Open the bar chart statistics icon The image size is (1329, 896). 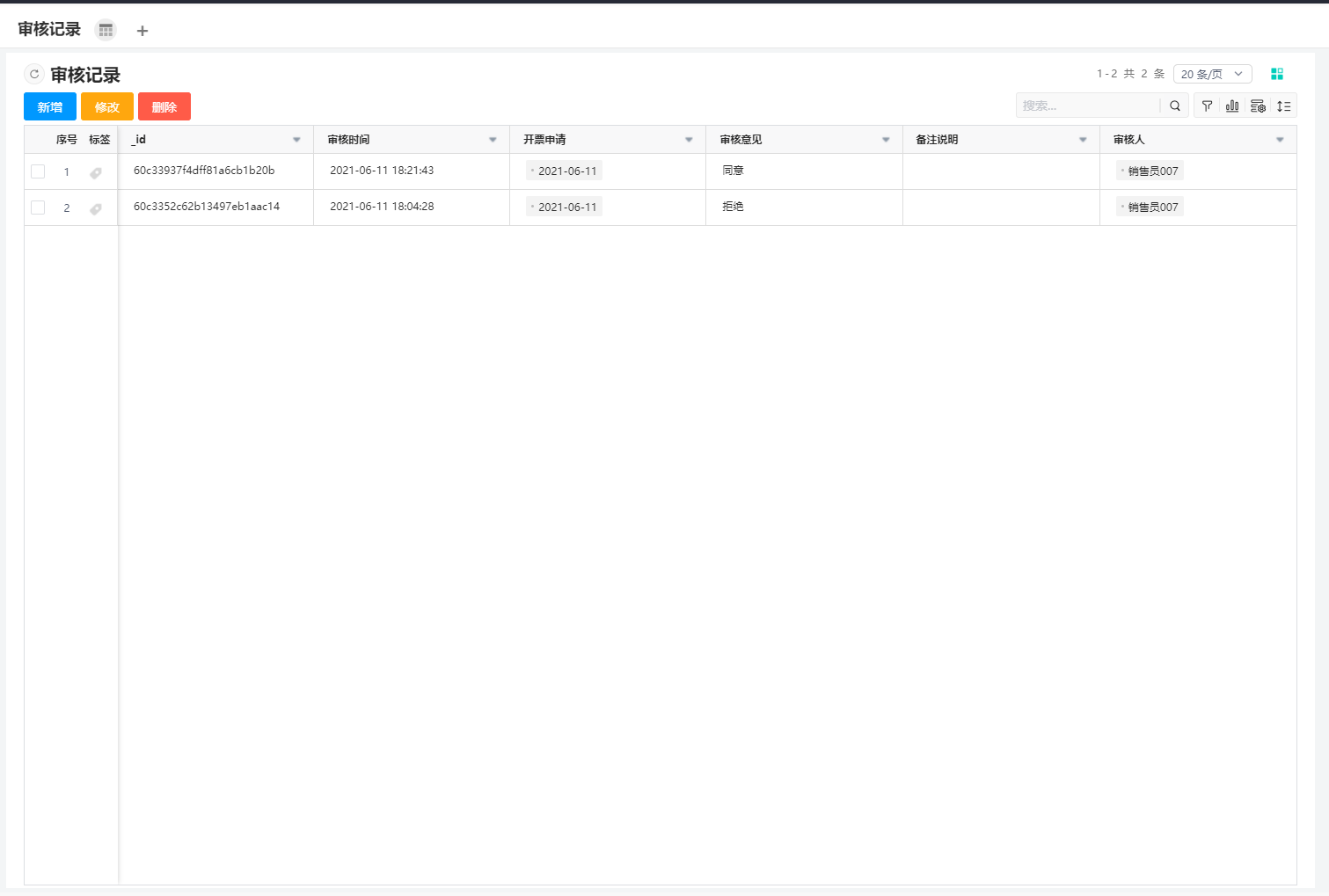click(1232, 106)
